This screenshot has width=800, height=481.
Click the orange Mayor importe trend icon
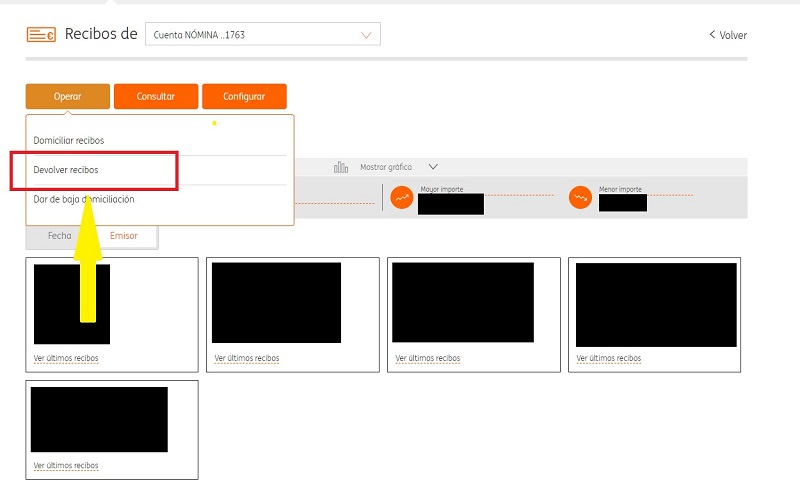click(x=401, y=198)
